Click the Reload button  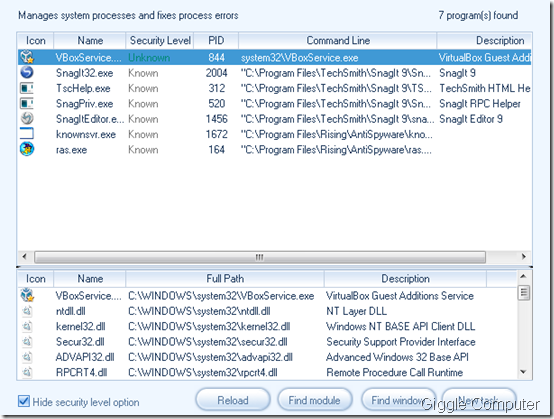coord(233,400)
